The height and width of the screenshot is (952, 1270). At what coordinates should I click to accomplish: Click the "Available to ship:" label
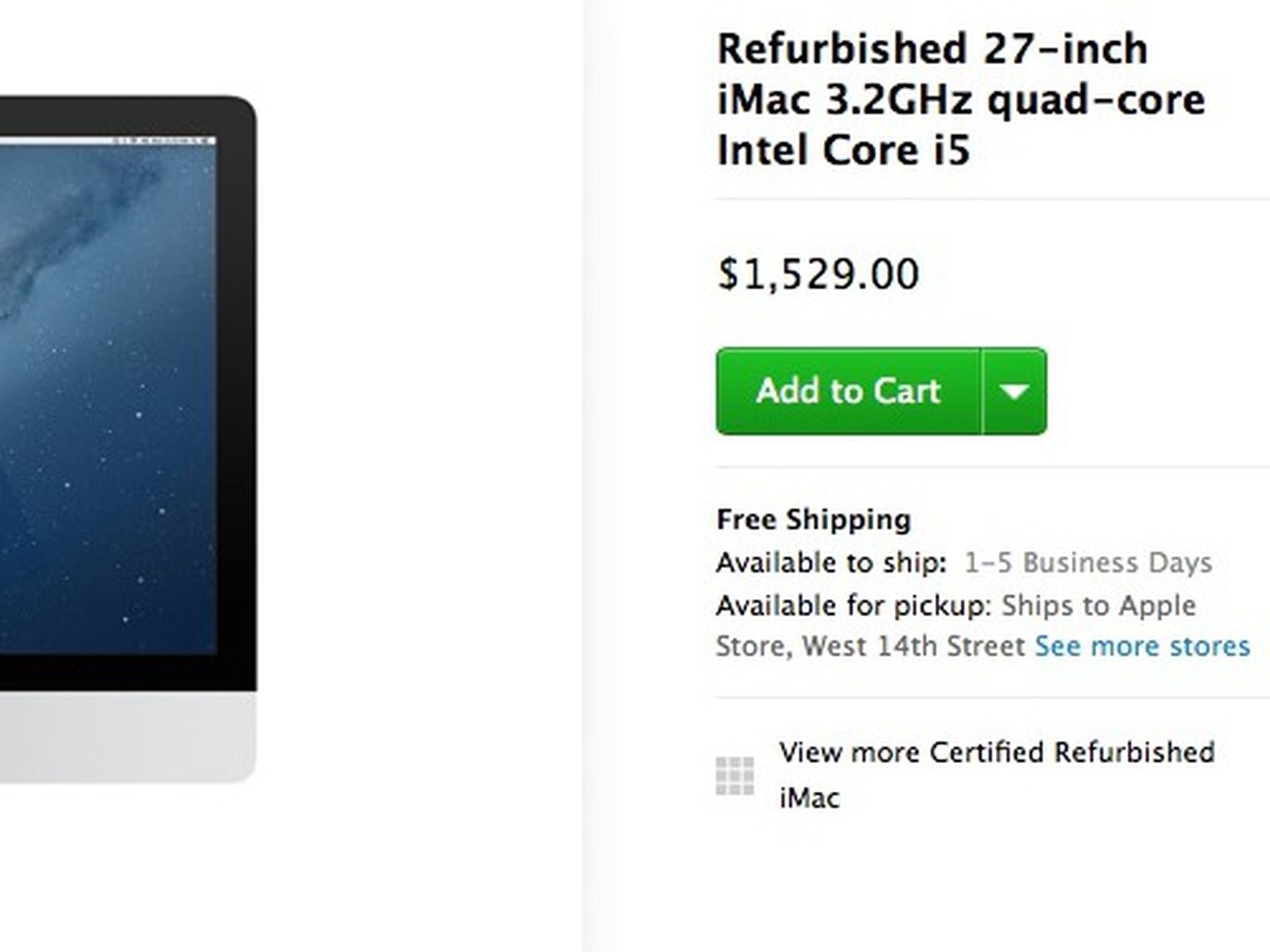pyautogui.click(x=831, y=563)
